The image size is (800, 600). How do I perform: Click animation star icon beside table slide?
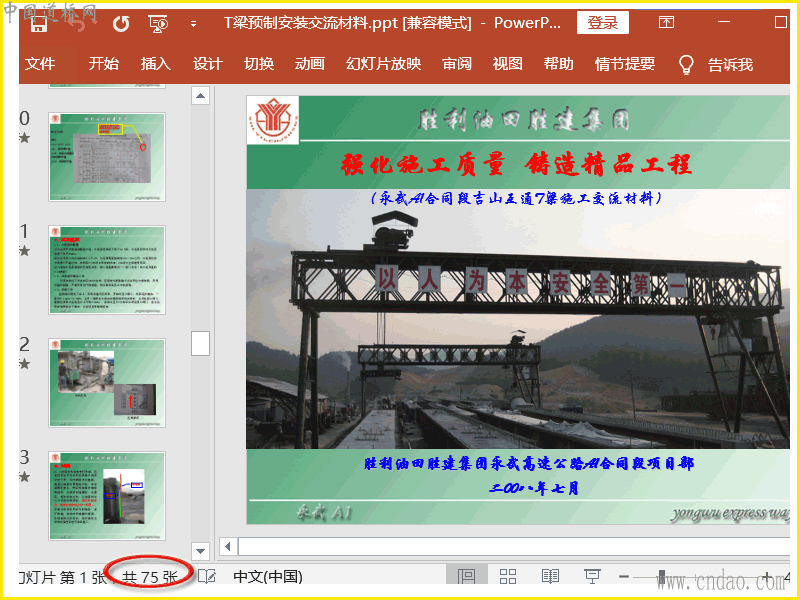pos(24,138)
